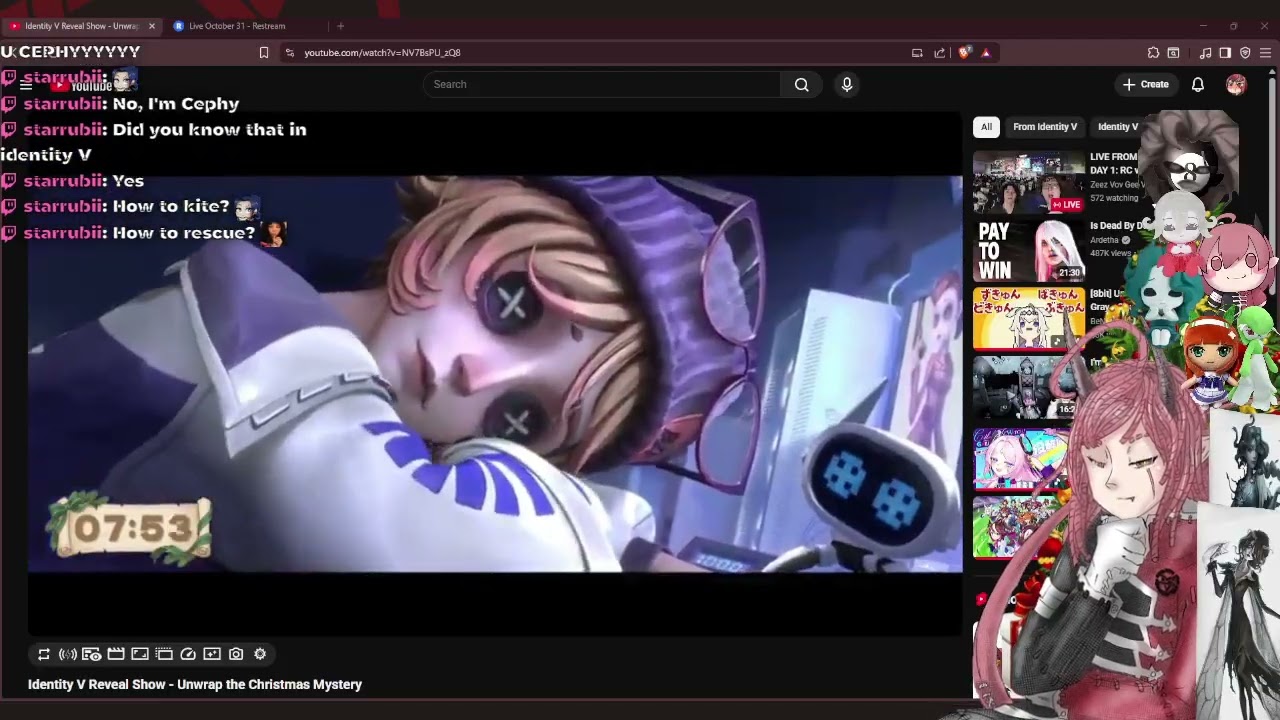Close the Identity V Reveal Show tab
The height and width of the screenshot is (720, 1280).
click(x=152, y=26)
